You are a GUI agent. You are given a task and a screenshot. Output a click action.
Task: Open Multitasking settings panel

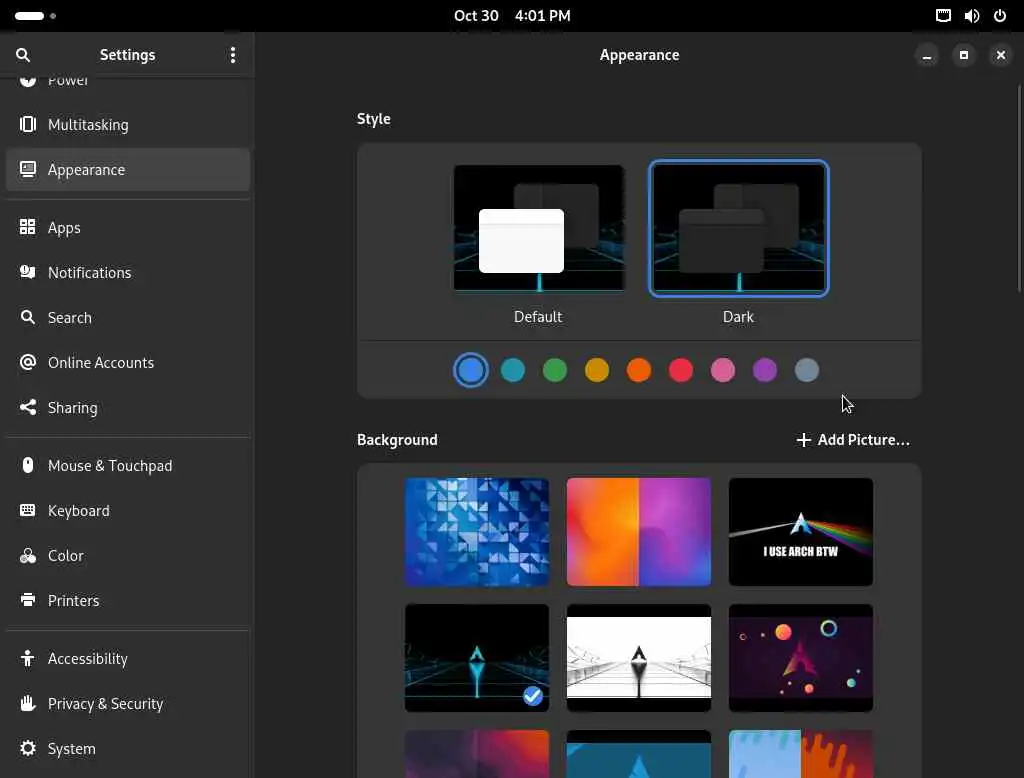pyautogui.click(x=128, y=124)
